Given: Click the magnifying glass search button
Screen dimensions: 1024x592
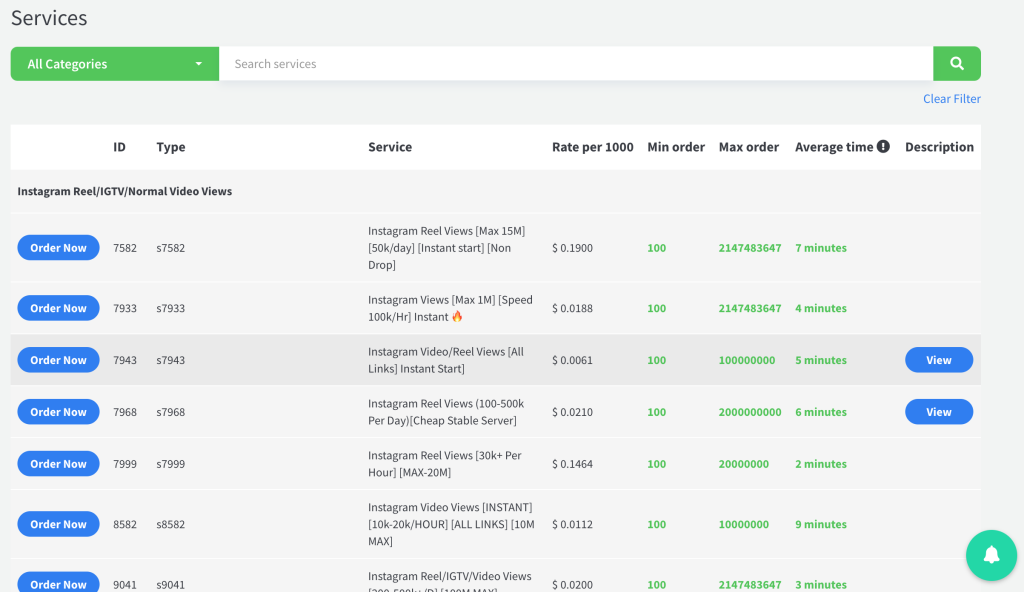Looking at the screenshot, I should click(x=956, y=64).
